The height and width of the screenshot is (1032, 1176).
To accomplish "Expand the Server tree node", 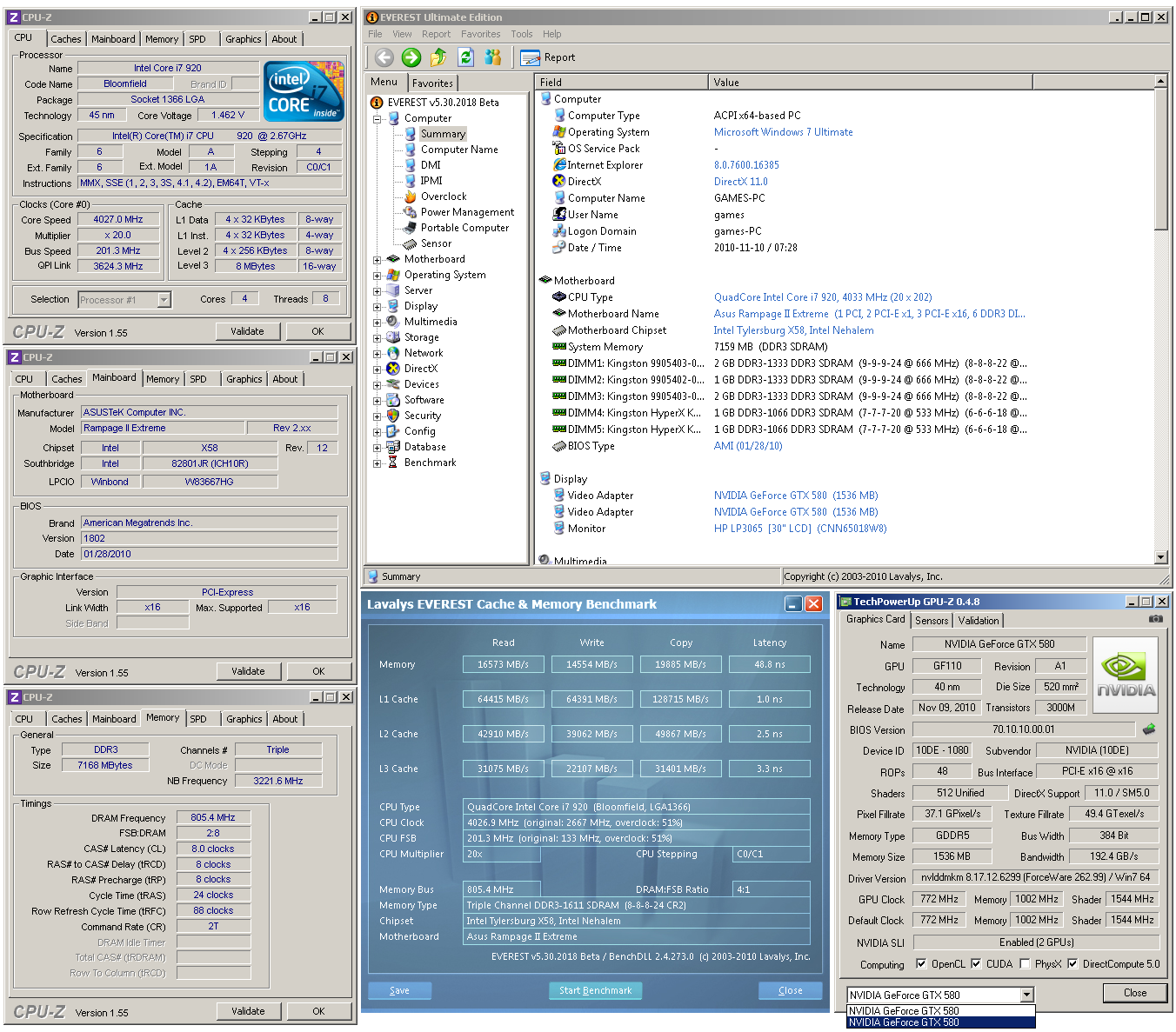I will [x=378, y=291].
